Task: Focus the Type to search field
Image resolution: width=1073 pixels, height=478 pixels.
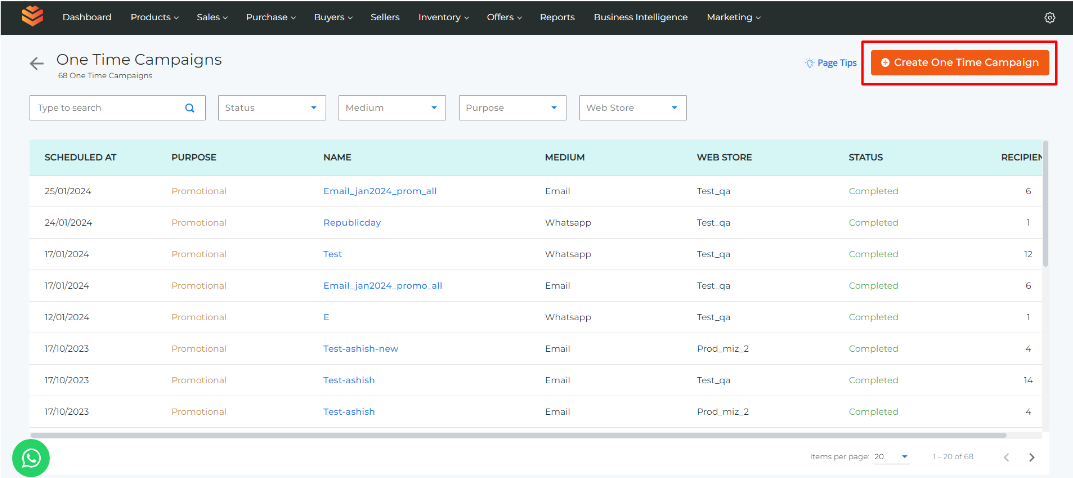Action: click(x=117, y=108)
